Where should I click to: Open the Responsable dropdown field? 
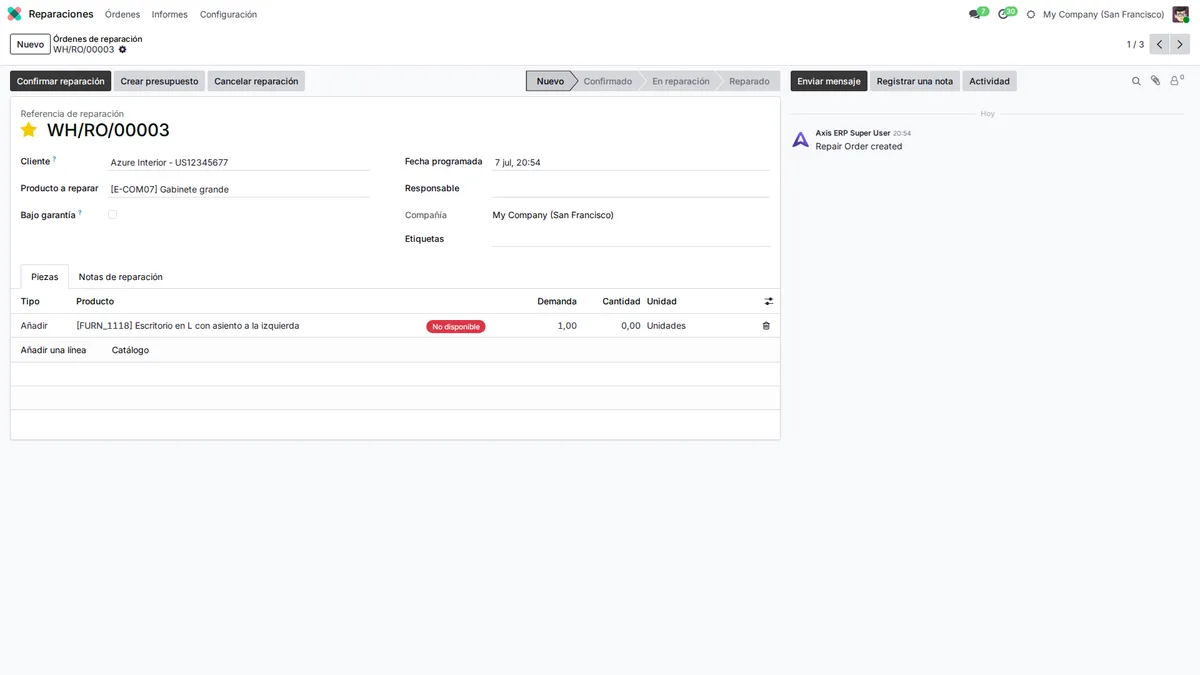point(631,188)
